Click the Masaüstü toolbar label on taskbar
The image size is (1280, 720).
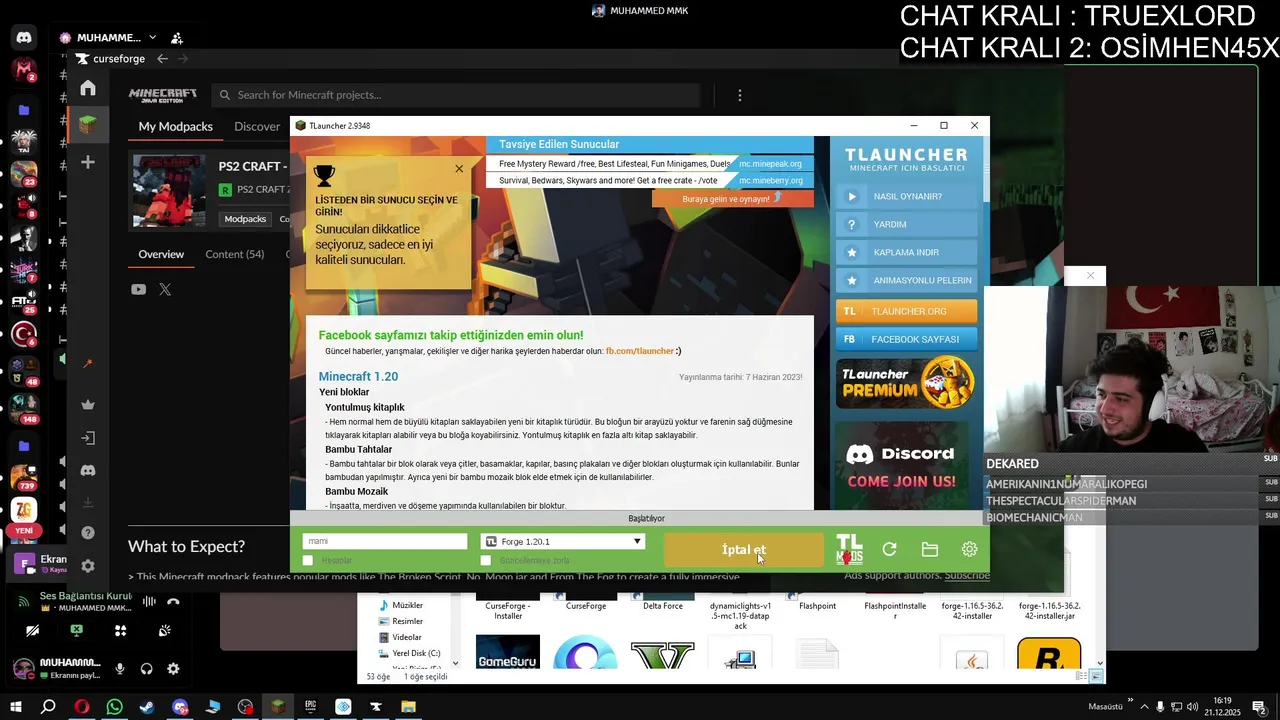coord(1105,707)
